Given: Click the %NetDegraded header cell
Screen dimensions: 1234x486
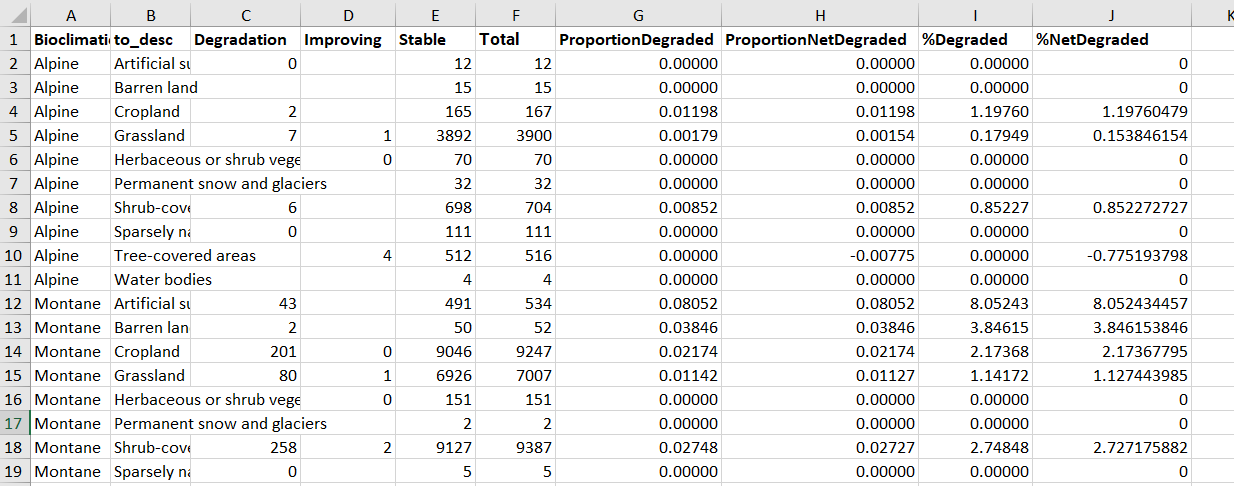Looking at the screenshot, I should point(1112,40).
